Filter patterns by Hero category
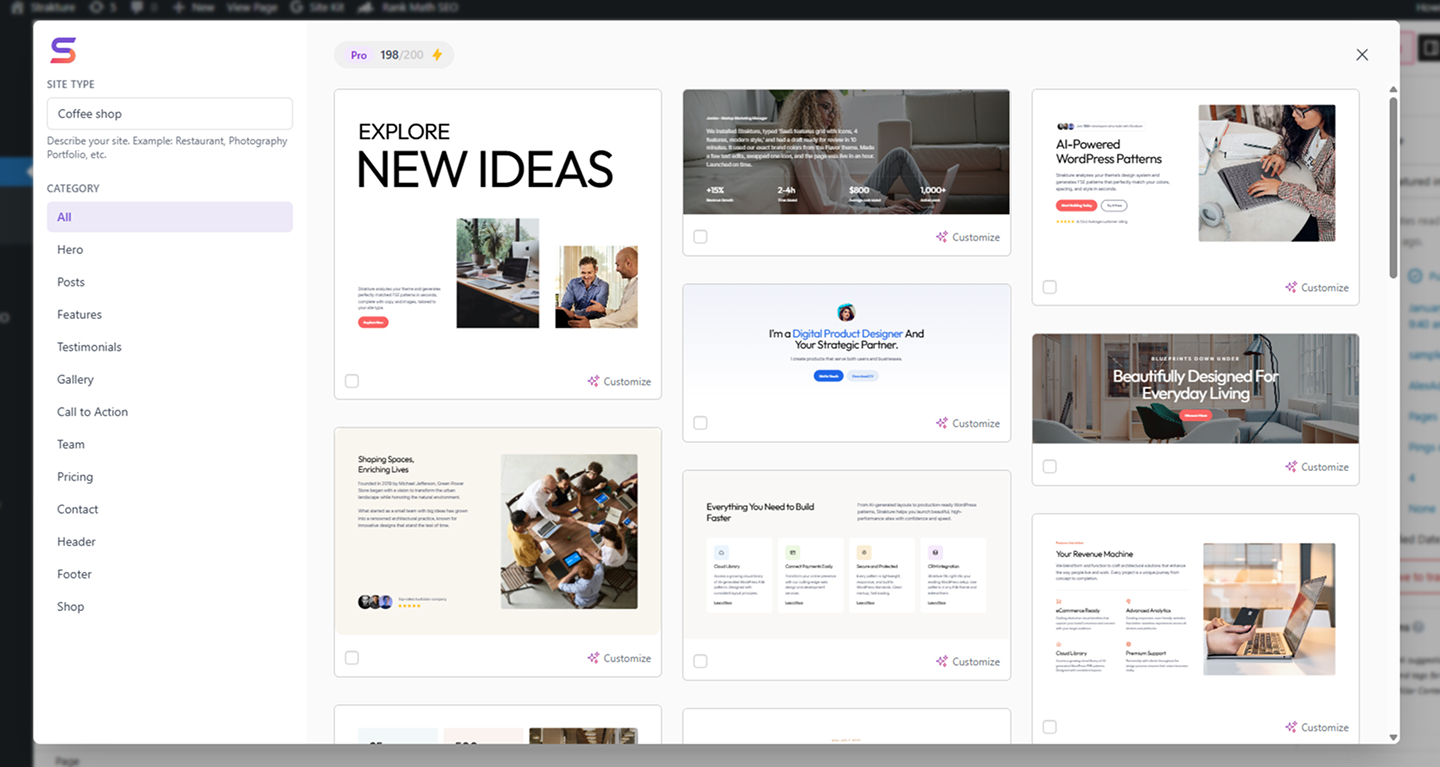Viewport: 1440px width, 767px height. click(x=170, y=250)
